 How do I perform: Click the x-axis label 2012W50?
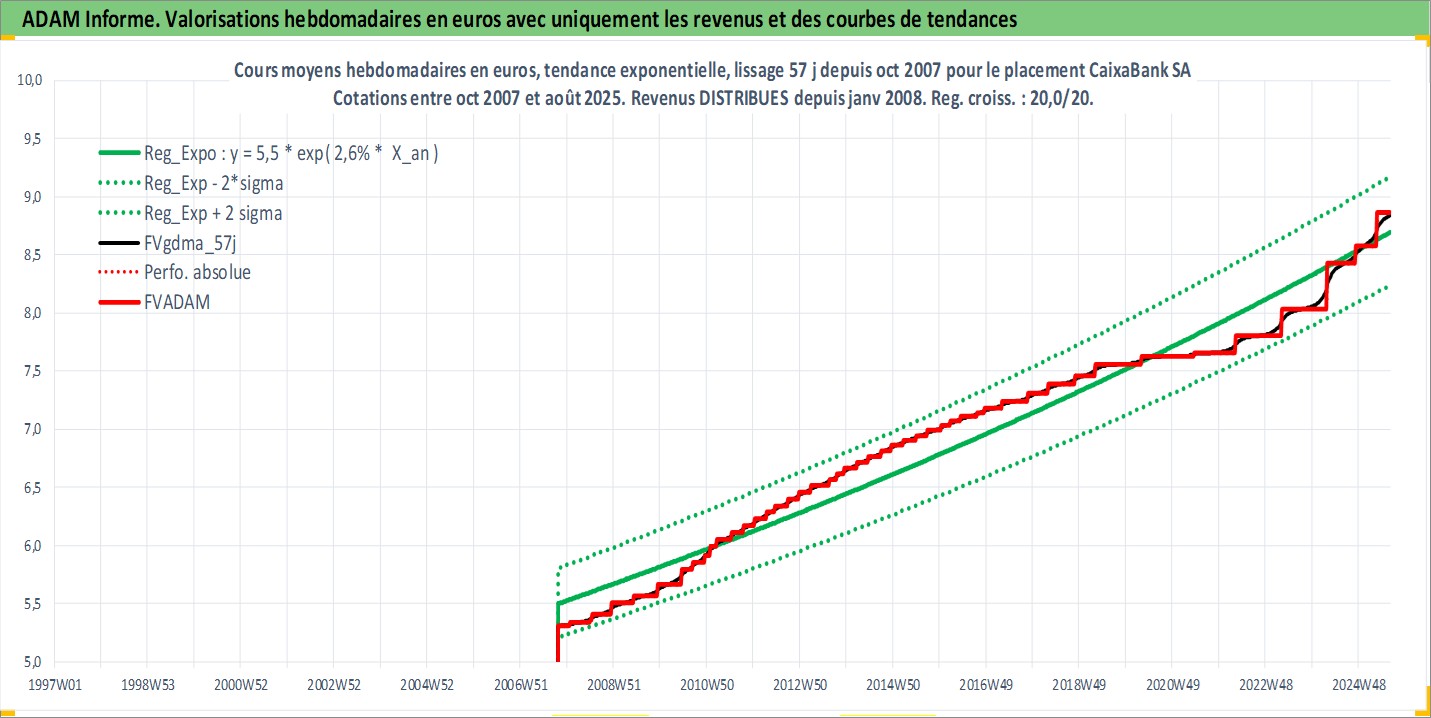click(799, 686)
